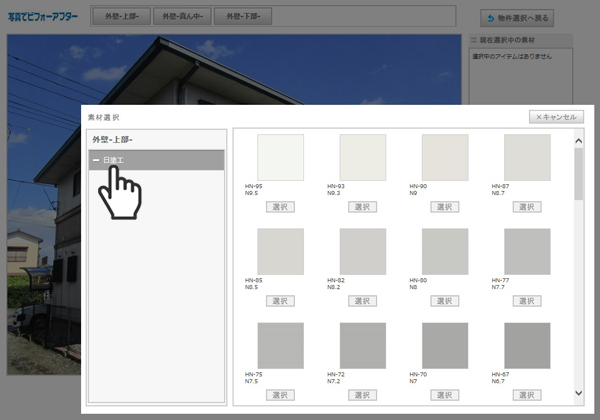Click the HN-75 color swatch
Screen dimensions: 600x420
tap(280, 345)
